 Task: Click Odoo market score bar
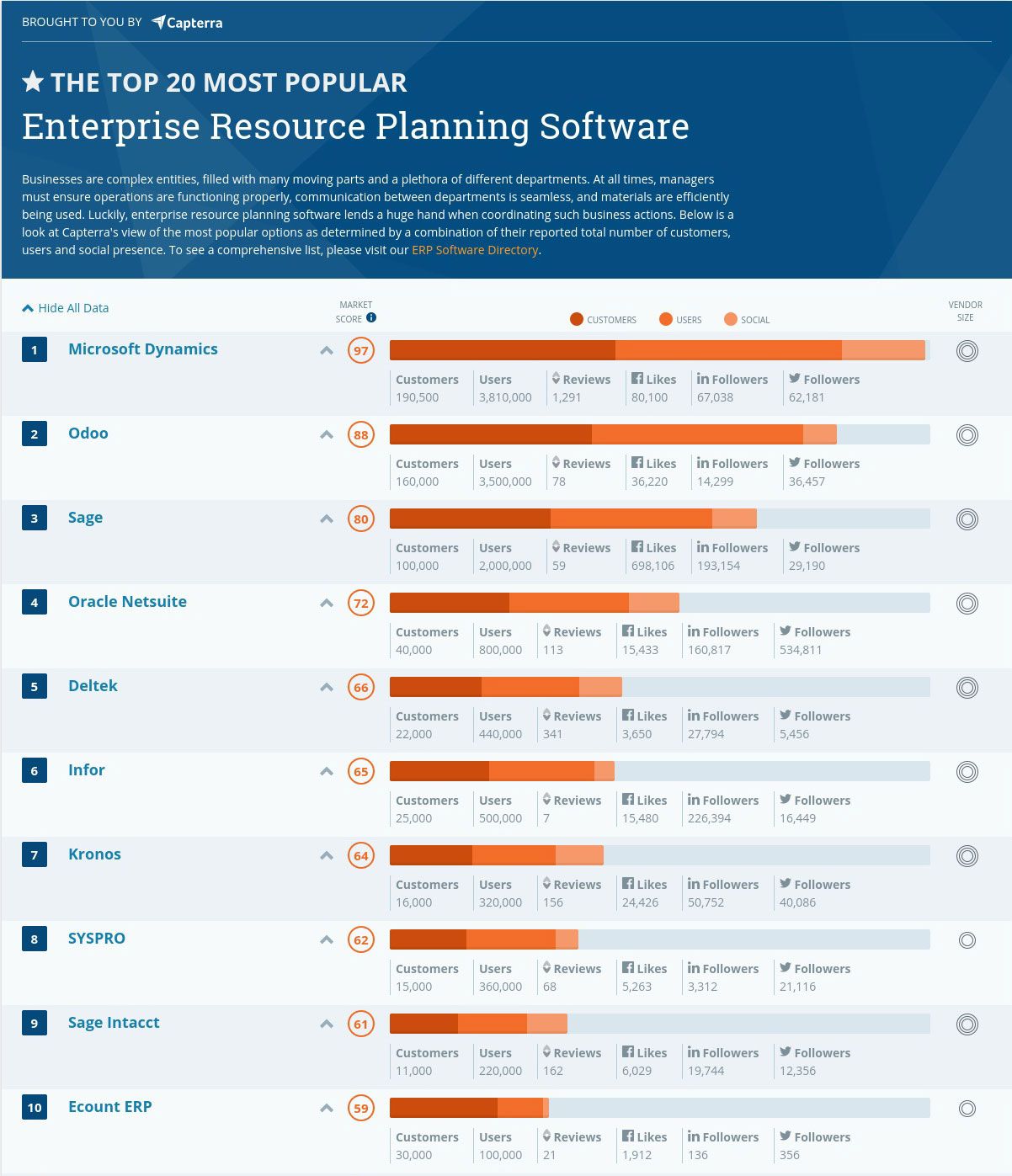[x=660, y=435]
